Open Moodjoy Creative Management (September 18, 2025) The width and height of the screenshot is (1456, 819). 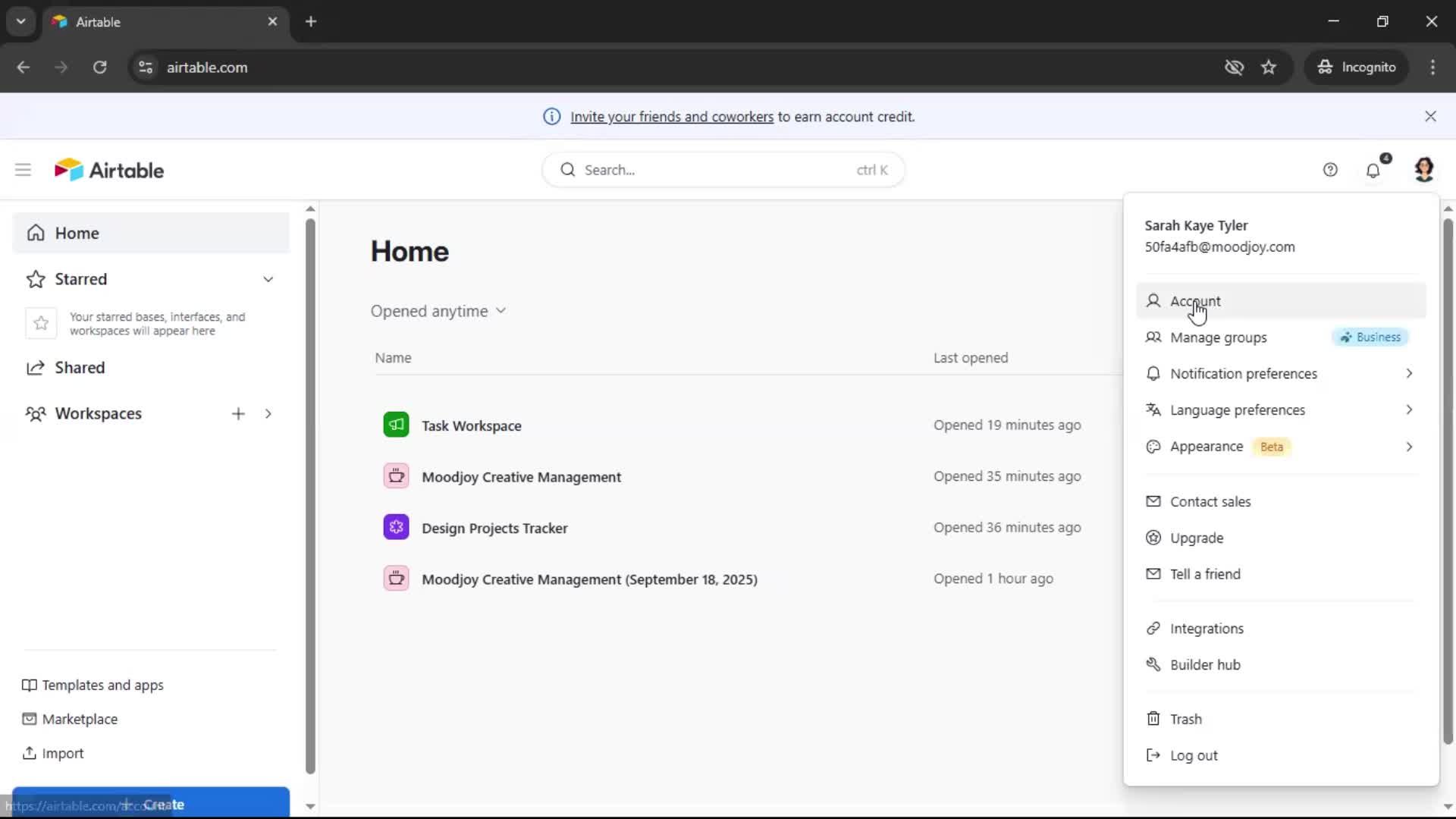(x=590, y=579)
